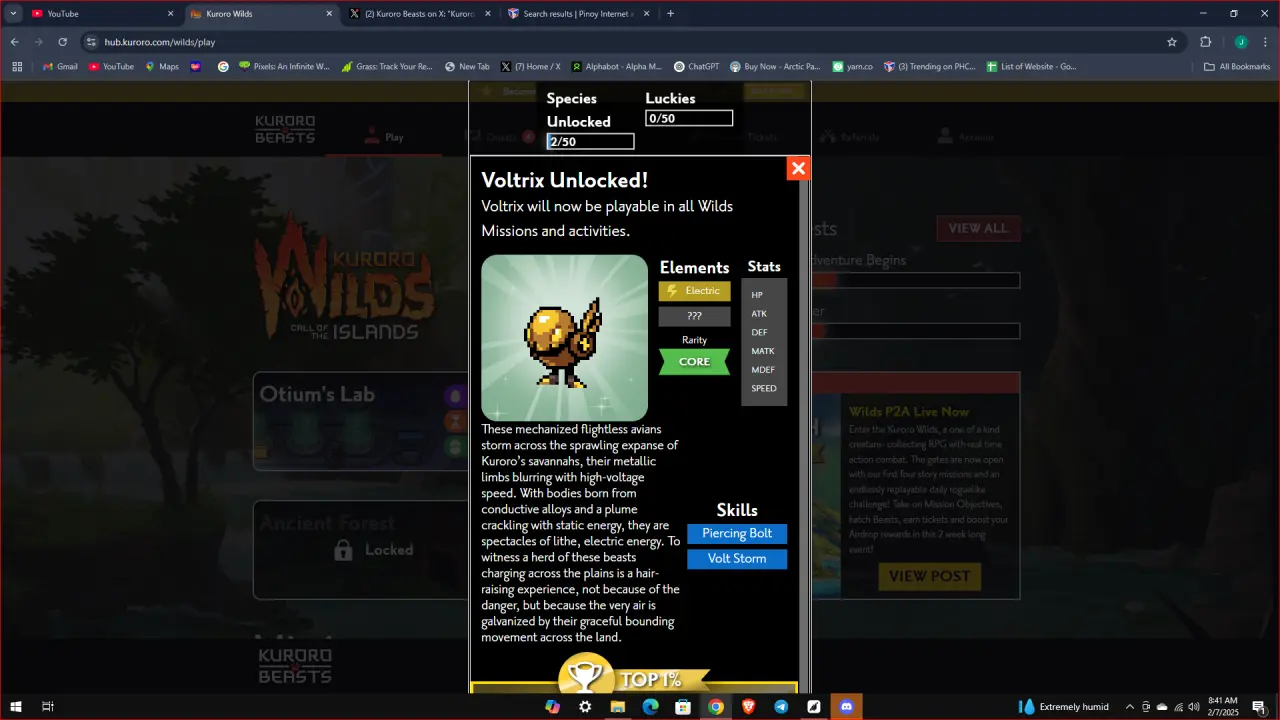Image resolution: width=1280 pixels, height=720 pixels.
Task: Open the Grass: Track Your Re... bookmark
Action: pyautogui.click(x=387, y=67)
